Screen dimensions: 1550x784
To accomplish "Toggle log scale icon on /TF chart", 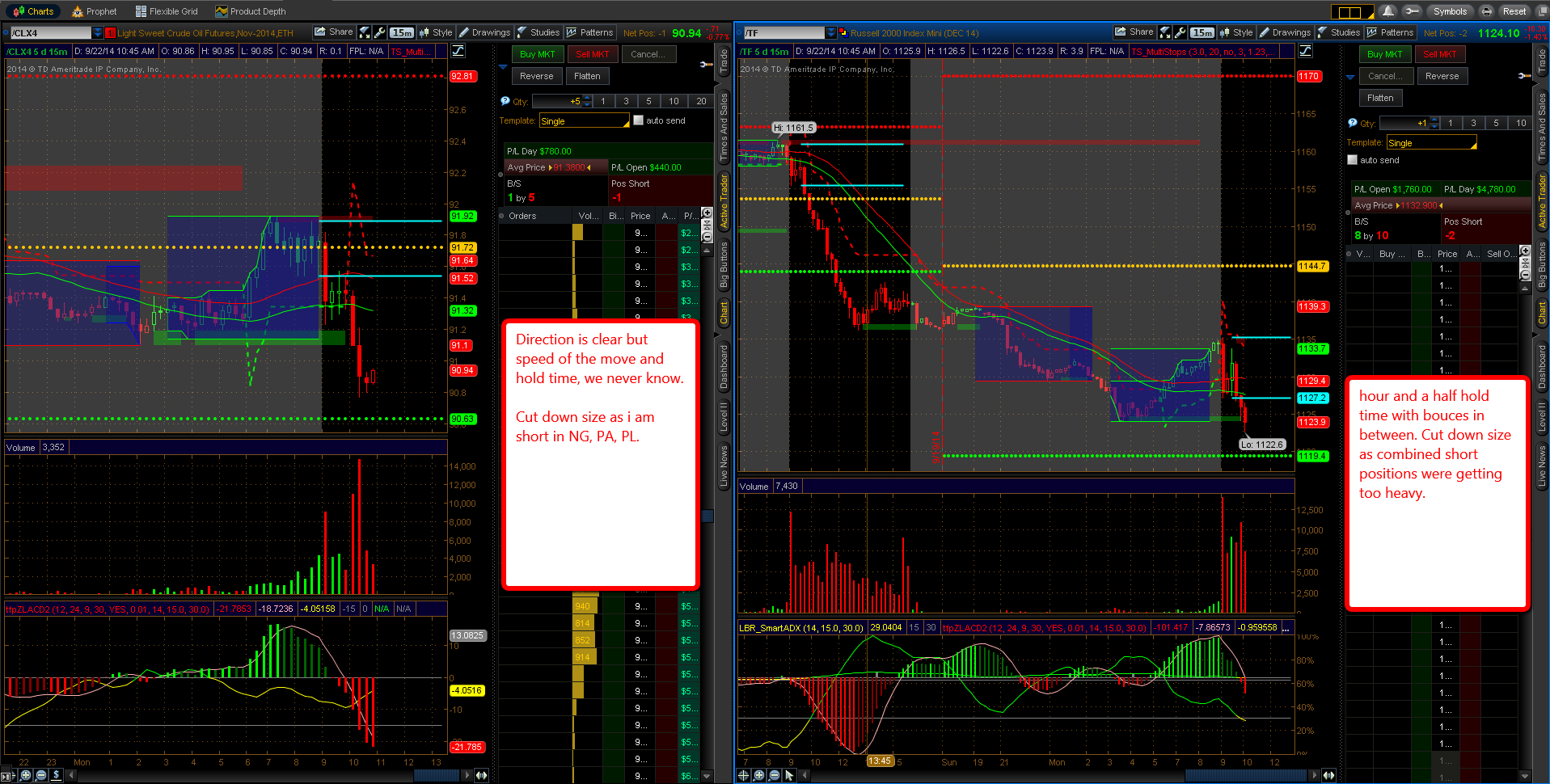I will coord(1305,51).
